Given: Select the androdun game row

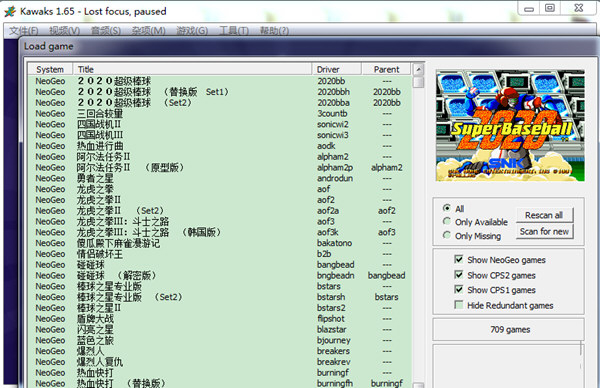Looking at the screenshot, I should tap(220, 178).
